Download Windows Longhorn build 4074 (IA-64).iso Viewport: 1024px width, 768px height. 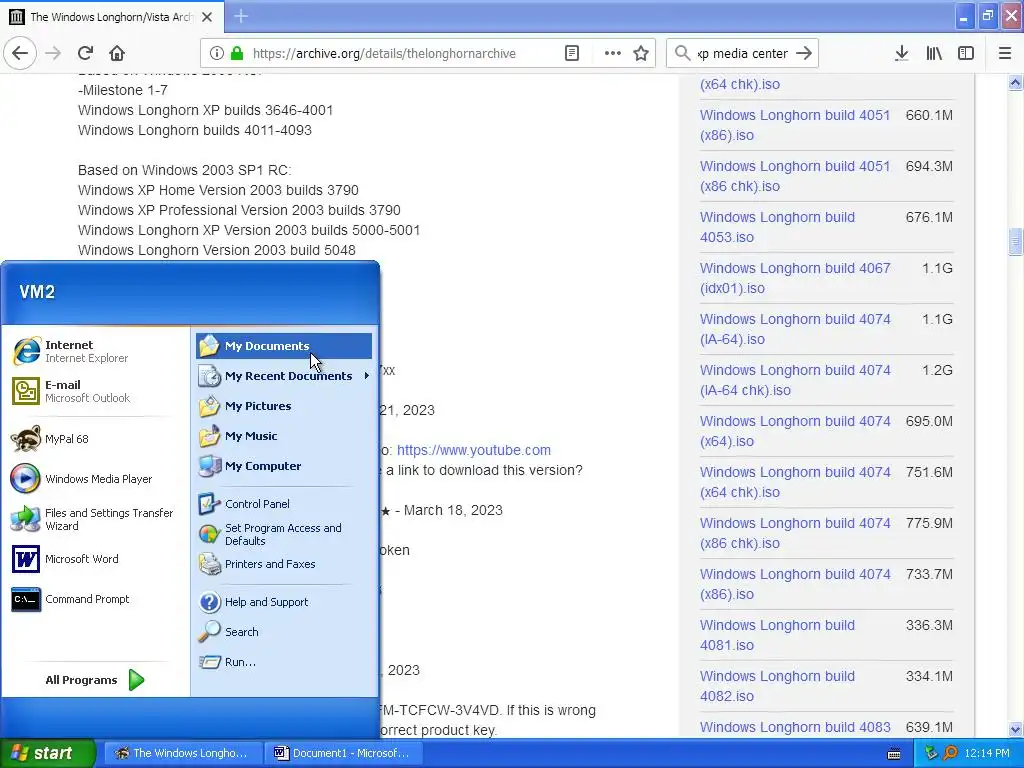[795, 328]
